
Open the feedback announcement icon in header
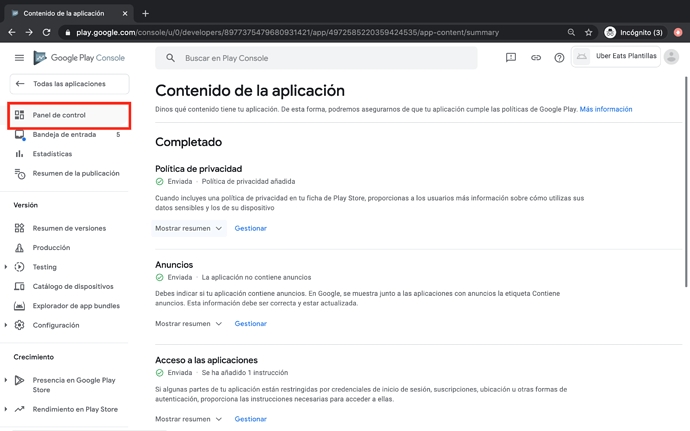point(511,58)
